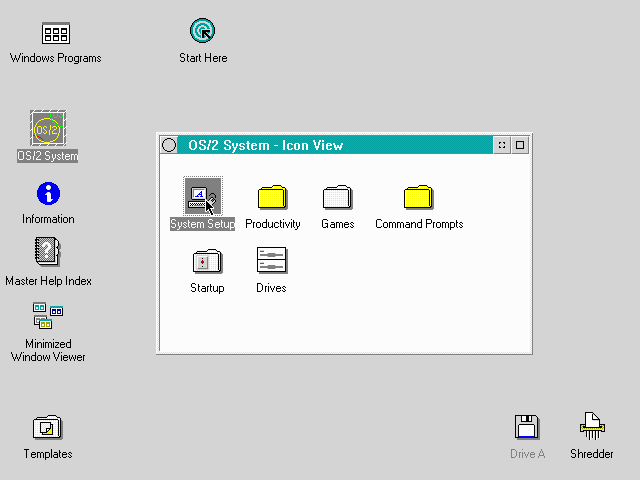Select the OS/2 System desktop icon

click(x=47, y=129)
